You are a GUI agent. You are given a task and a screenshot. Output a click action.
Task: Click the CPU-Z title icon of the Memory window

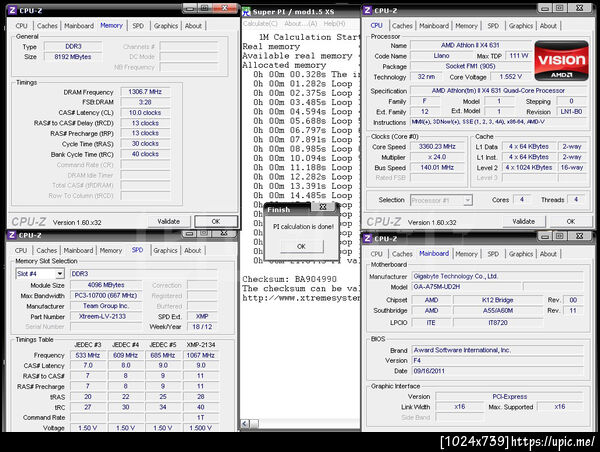(x=13, y=10)
